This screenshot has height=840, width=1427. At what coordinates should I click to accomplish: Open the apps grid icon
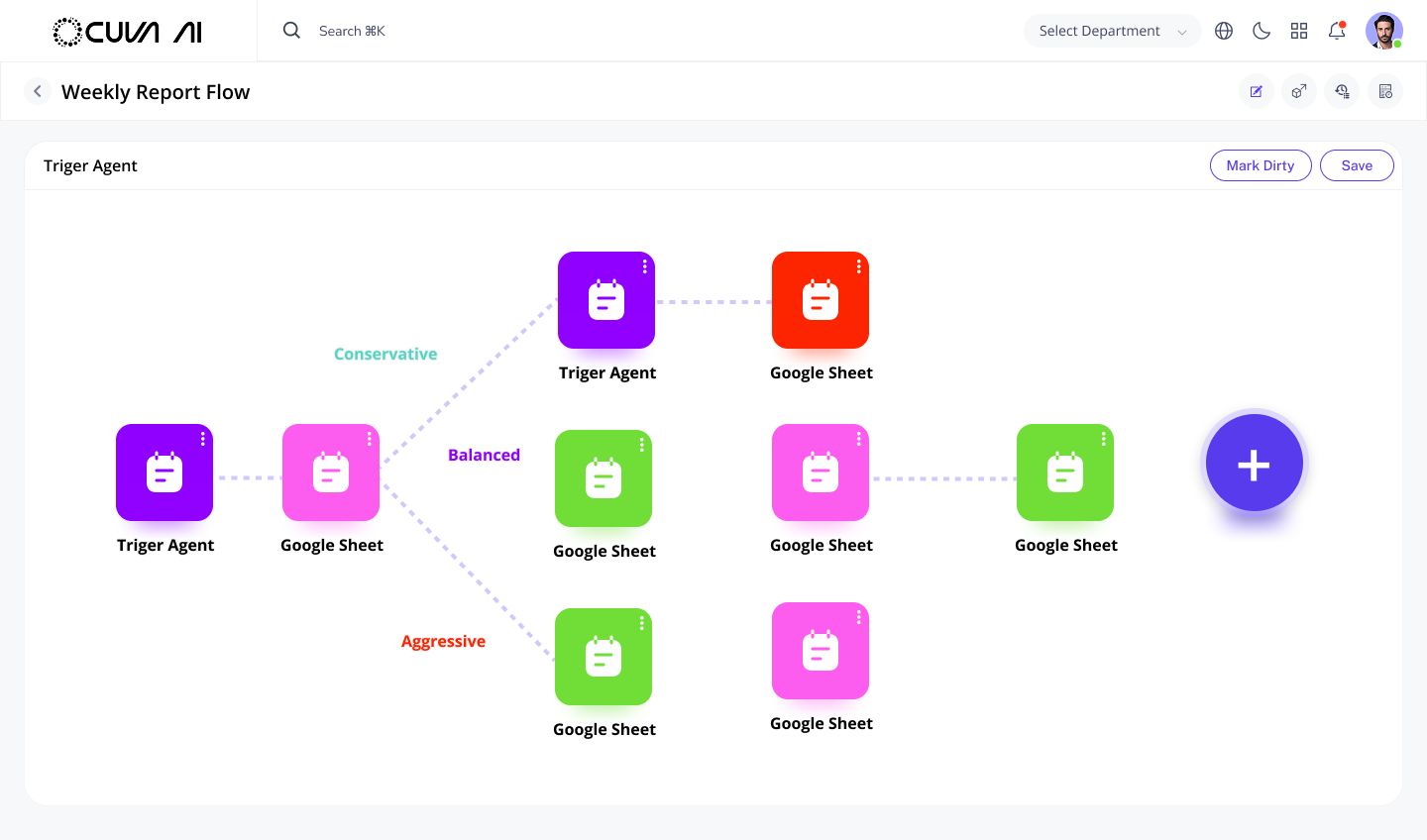(x=1299, y=31)
